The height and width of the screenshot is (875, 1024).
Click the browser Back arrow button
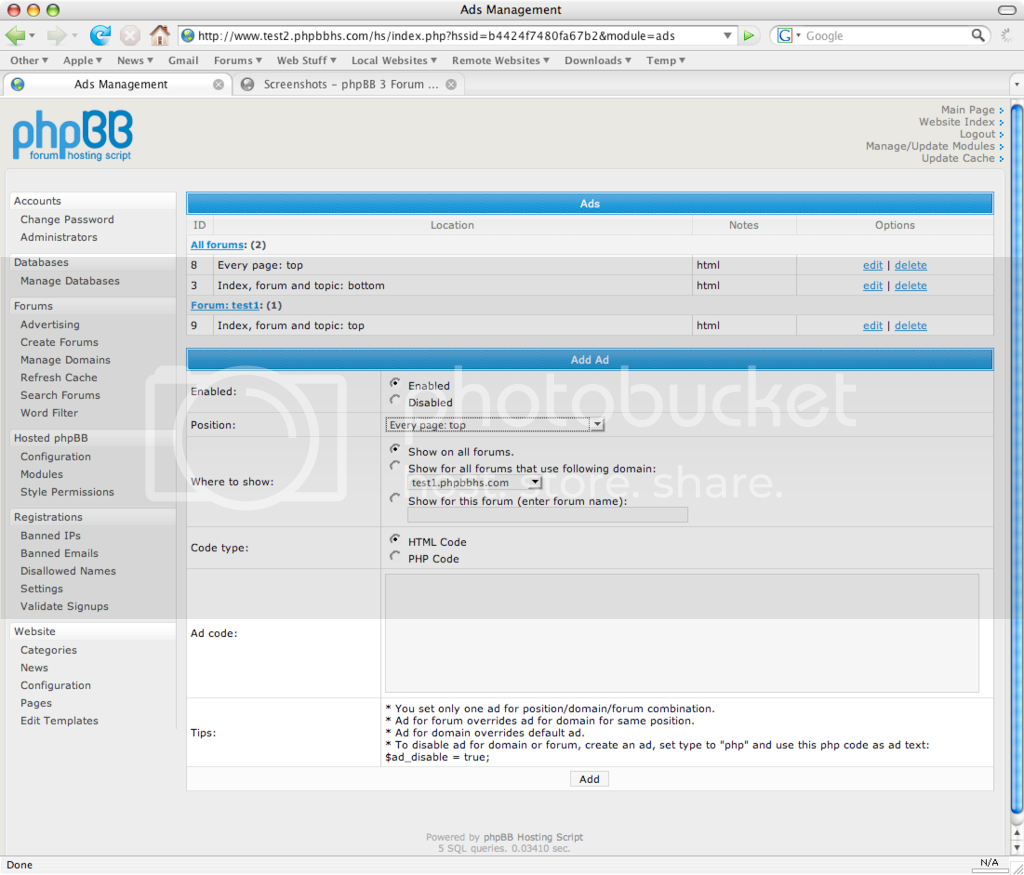(16, 36)
